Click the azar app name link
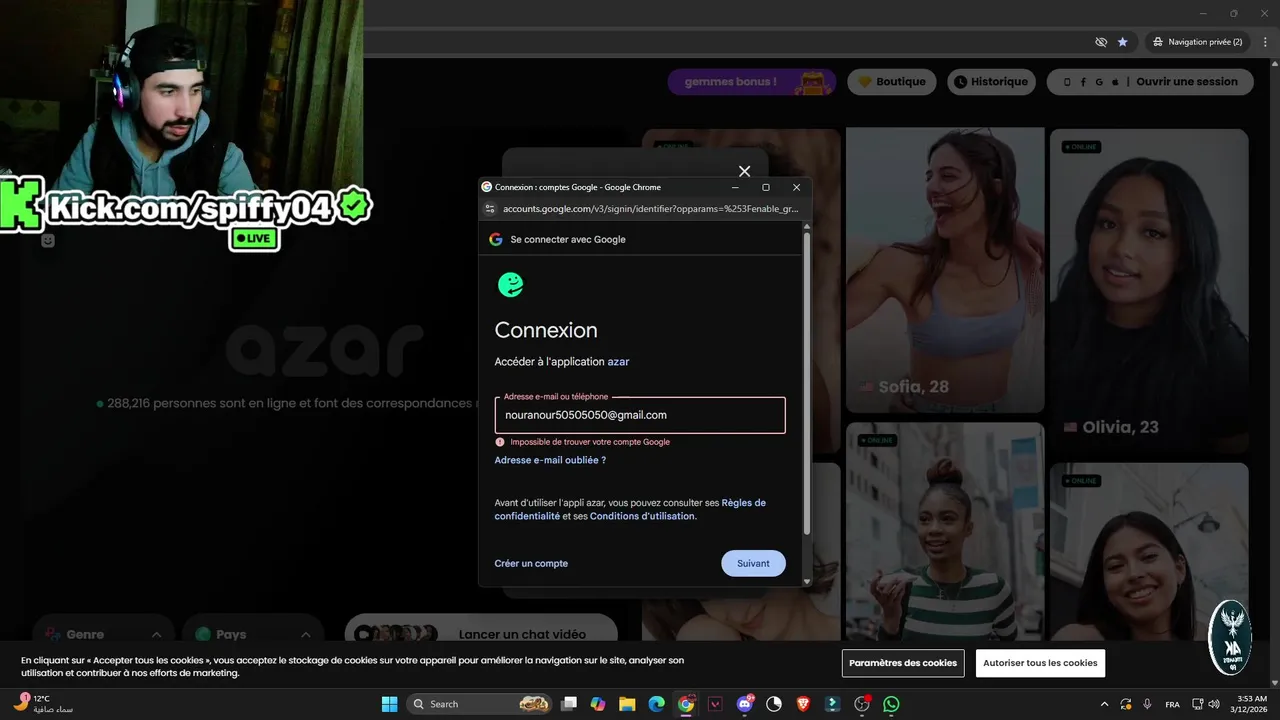Viewport: 1280px width, 720px height. tap(618, 362)
